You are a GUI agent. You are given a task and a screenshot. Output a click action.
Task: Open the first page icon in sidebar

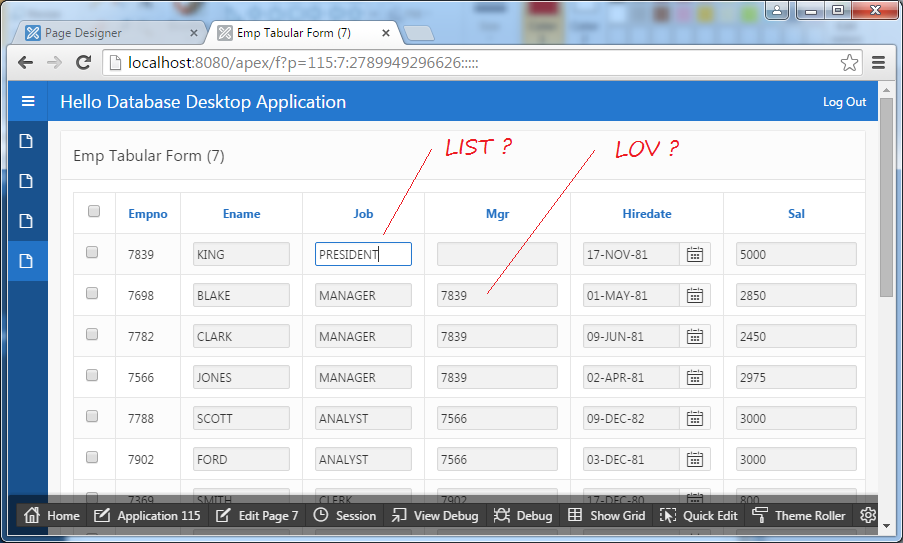pos(26,141)
